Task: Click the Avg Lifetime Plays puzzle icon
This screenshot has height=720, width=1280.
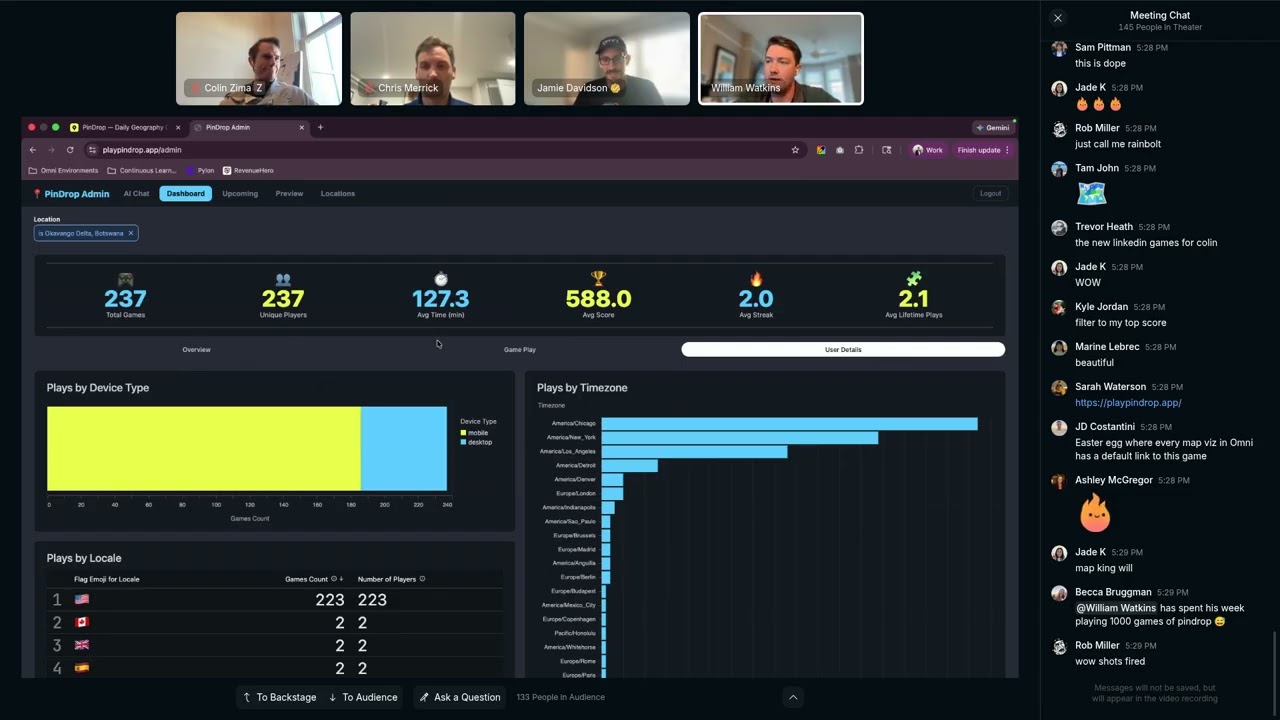Action: click(913, 279)
